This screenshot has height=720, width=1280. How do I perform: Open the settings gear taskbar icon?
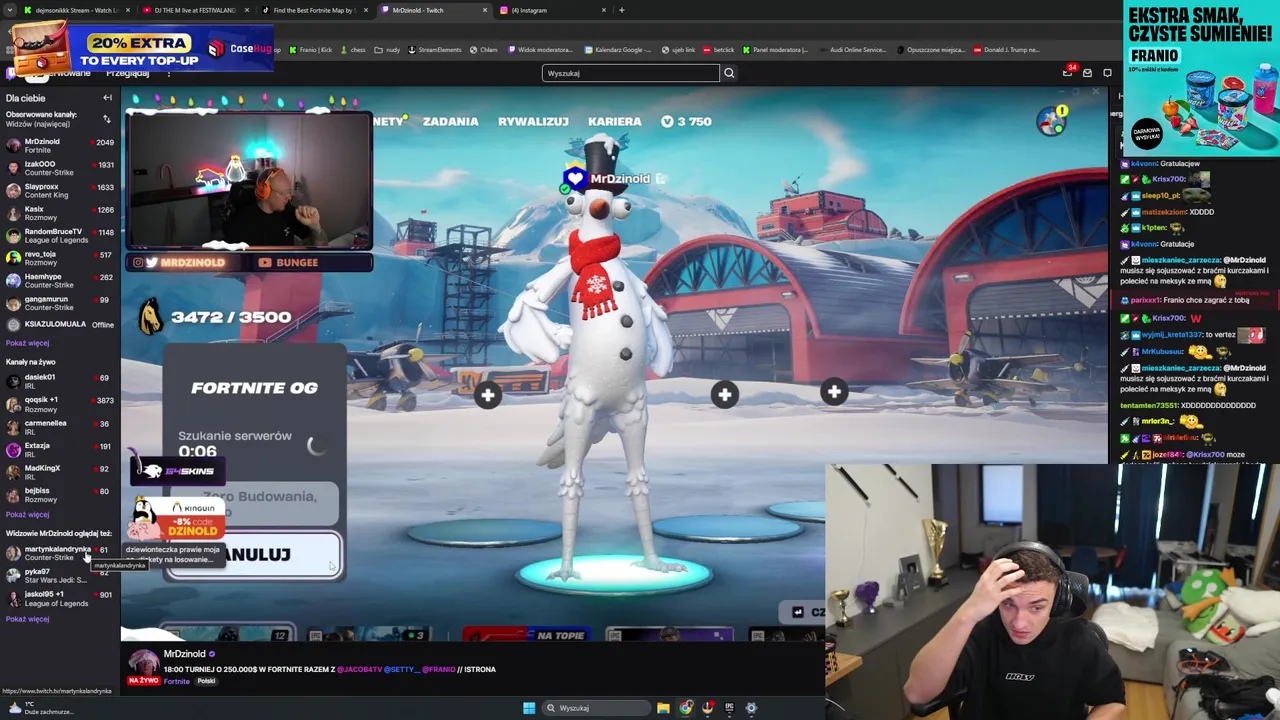751,708
